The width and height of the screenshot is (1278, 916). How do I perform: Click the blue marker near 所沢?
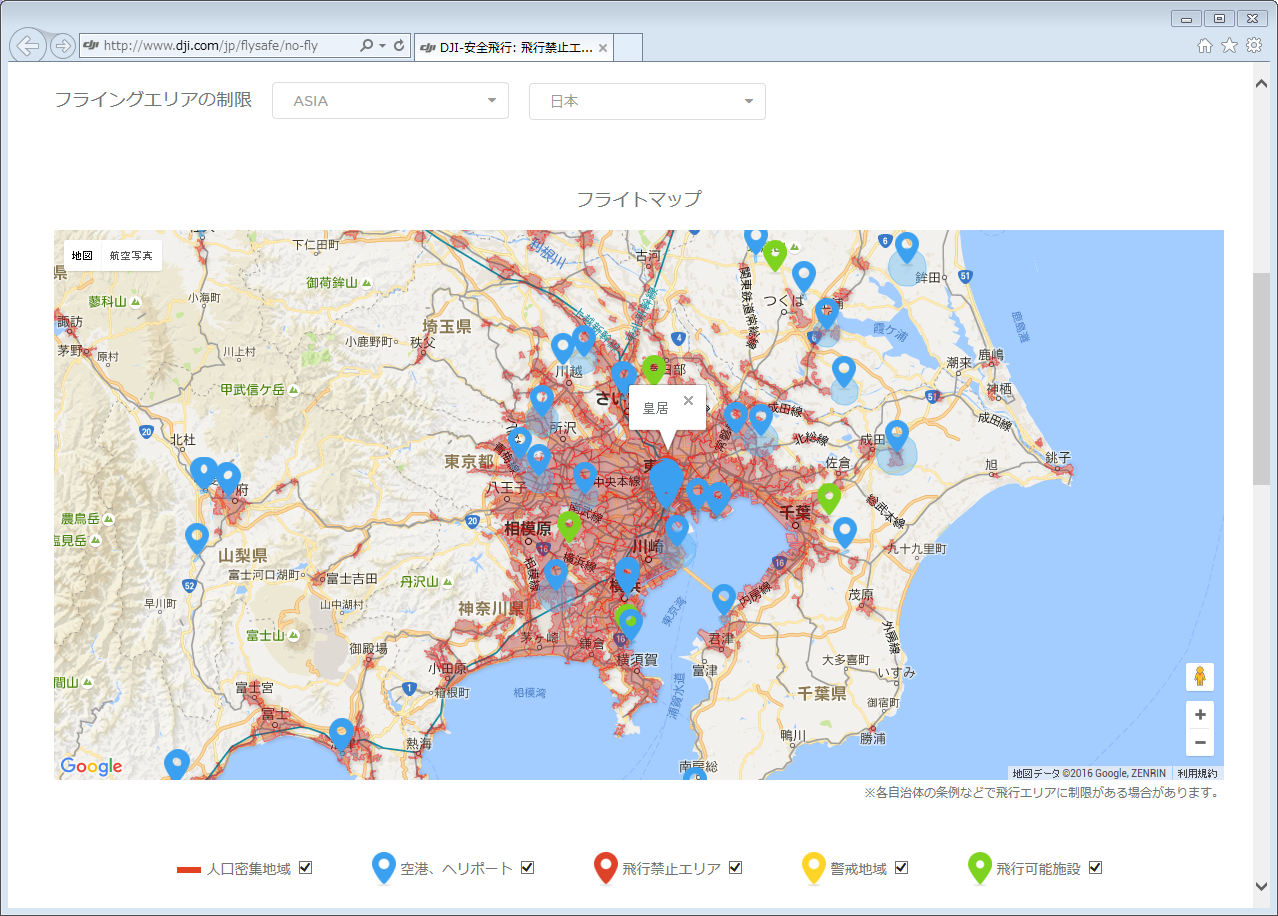pyautogui.click(x=542, y=401)
